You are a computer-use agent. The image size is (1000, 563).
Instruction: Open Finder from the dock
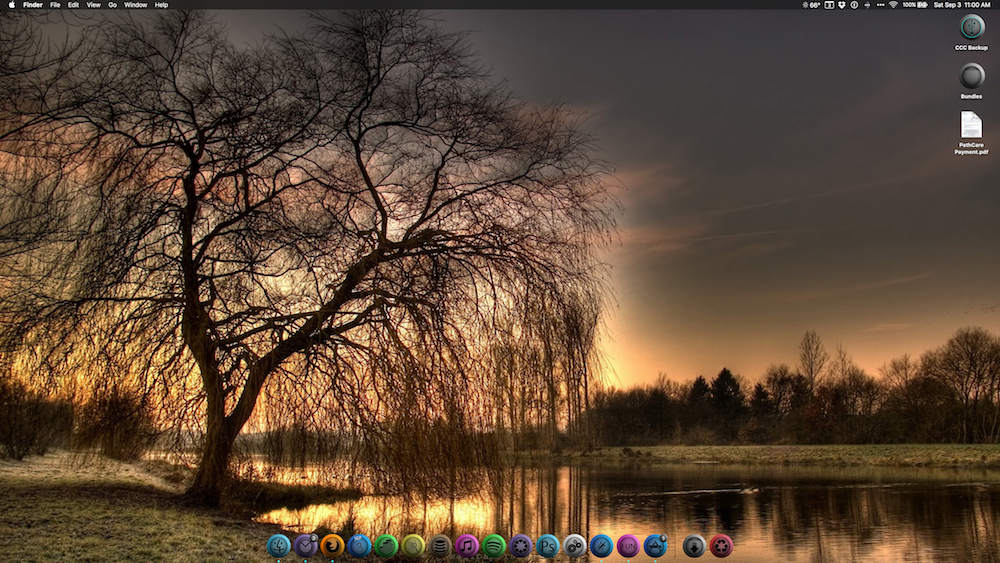point(279,546)
